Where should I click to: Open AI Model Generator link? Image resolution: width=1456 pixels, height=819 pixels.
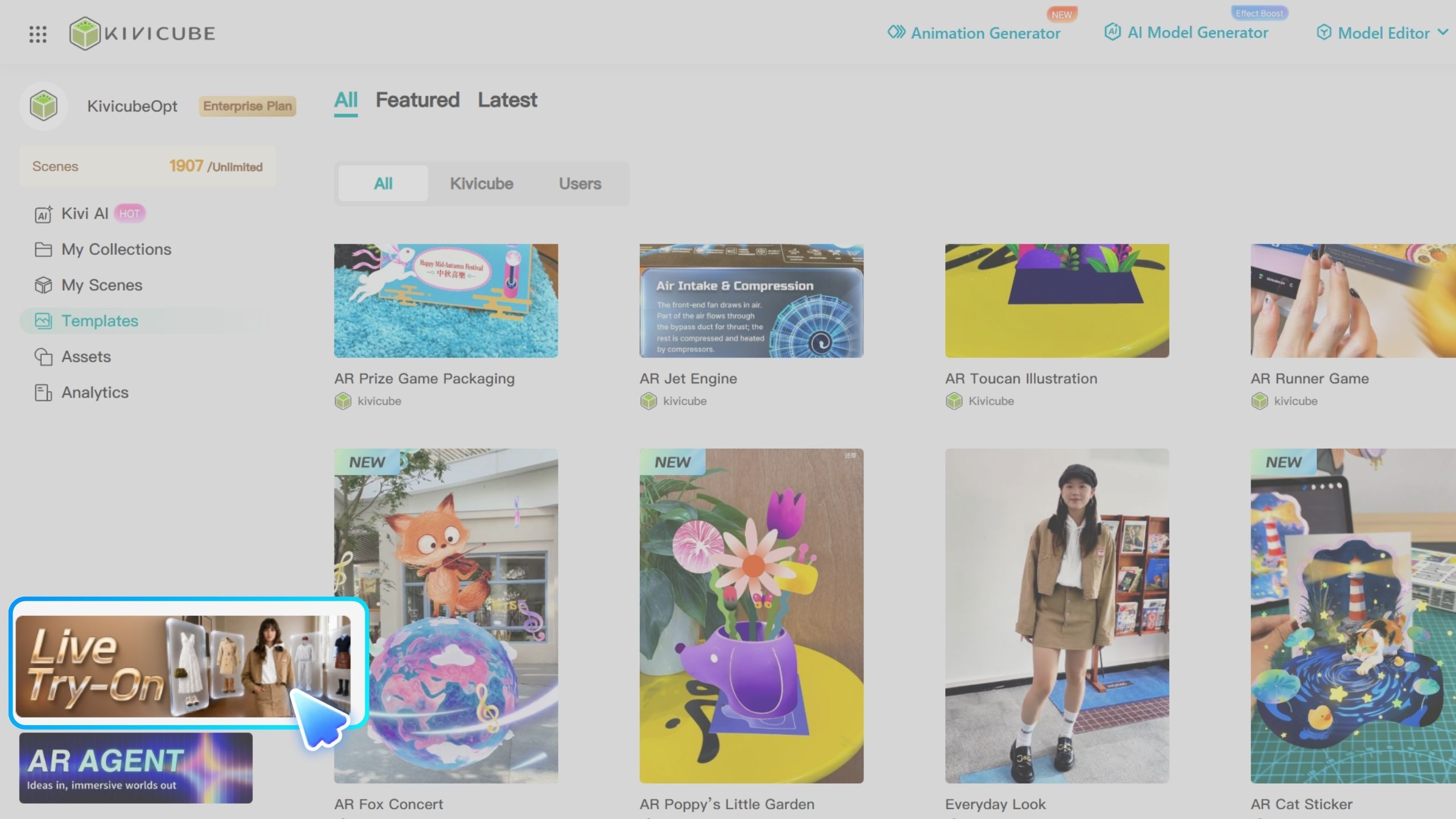click(1197, 32)
